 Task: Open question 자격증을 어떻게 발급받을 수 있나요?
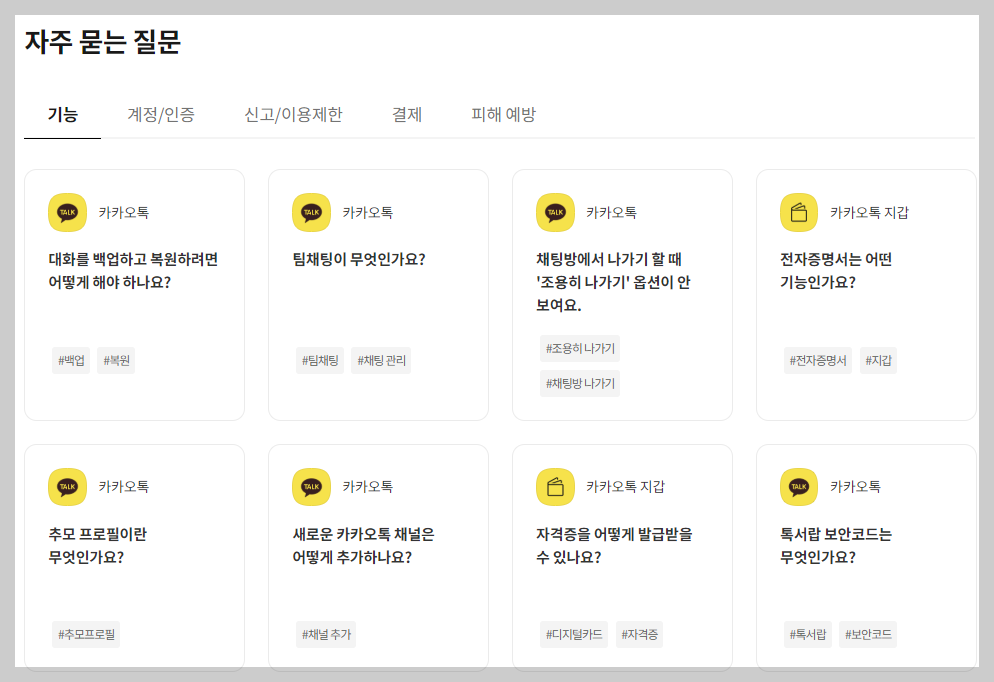click(x=614, y=546)
